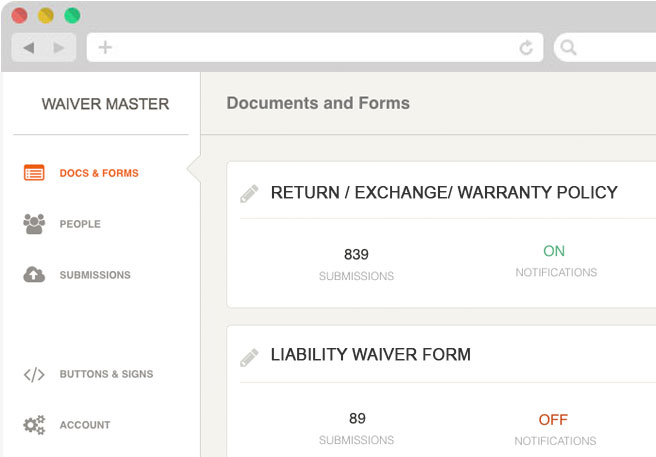Open the Buttons & Signs menu item

point(106,374)
